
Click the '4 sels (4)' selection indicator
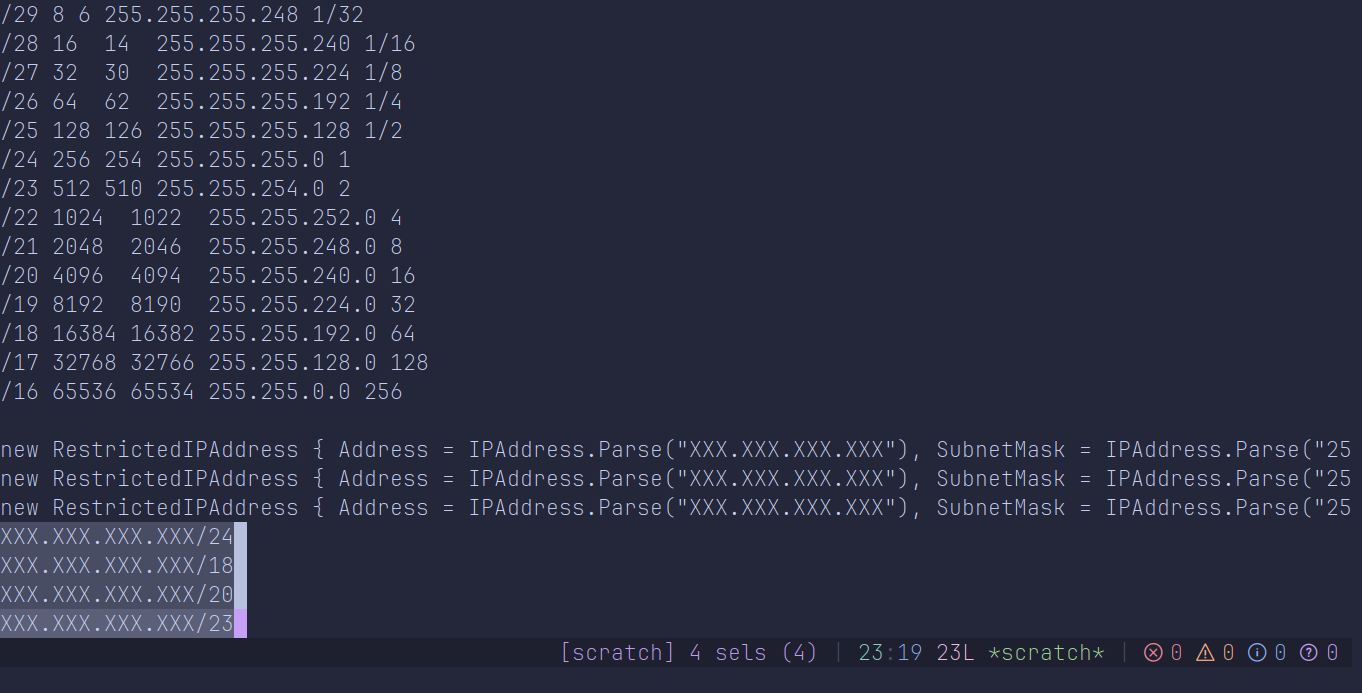click(x=753, y=653)
